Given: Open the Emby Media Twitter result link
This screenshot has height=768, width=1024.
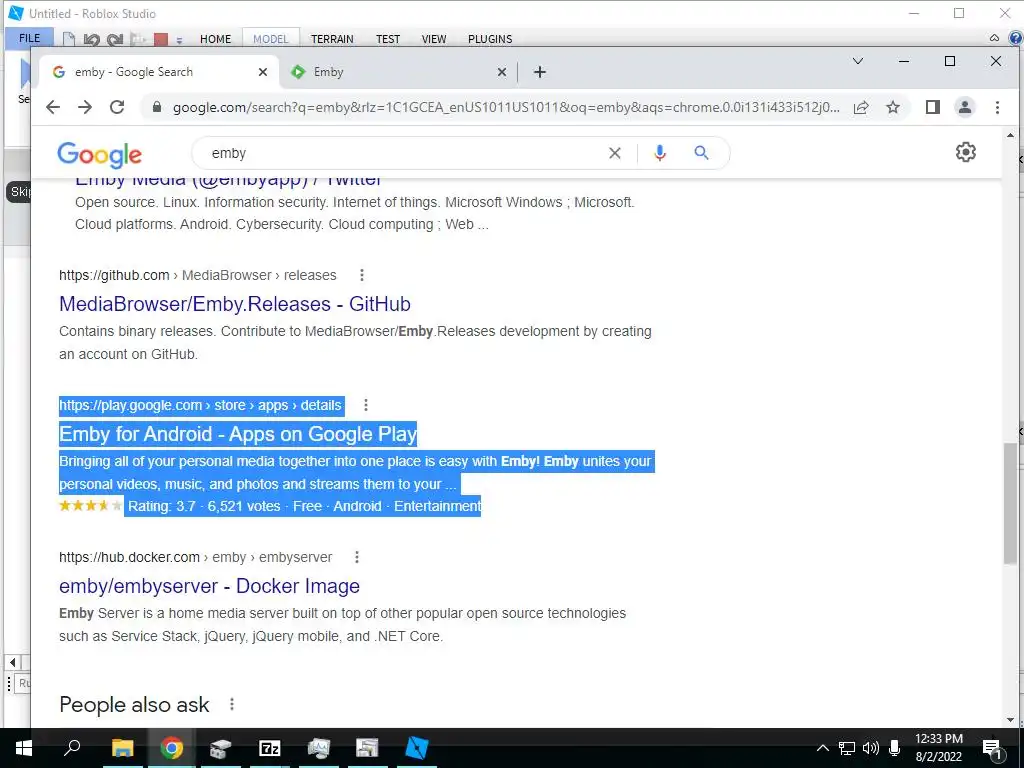Looking at the screenshot, I should (228, 180).
